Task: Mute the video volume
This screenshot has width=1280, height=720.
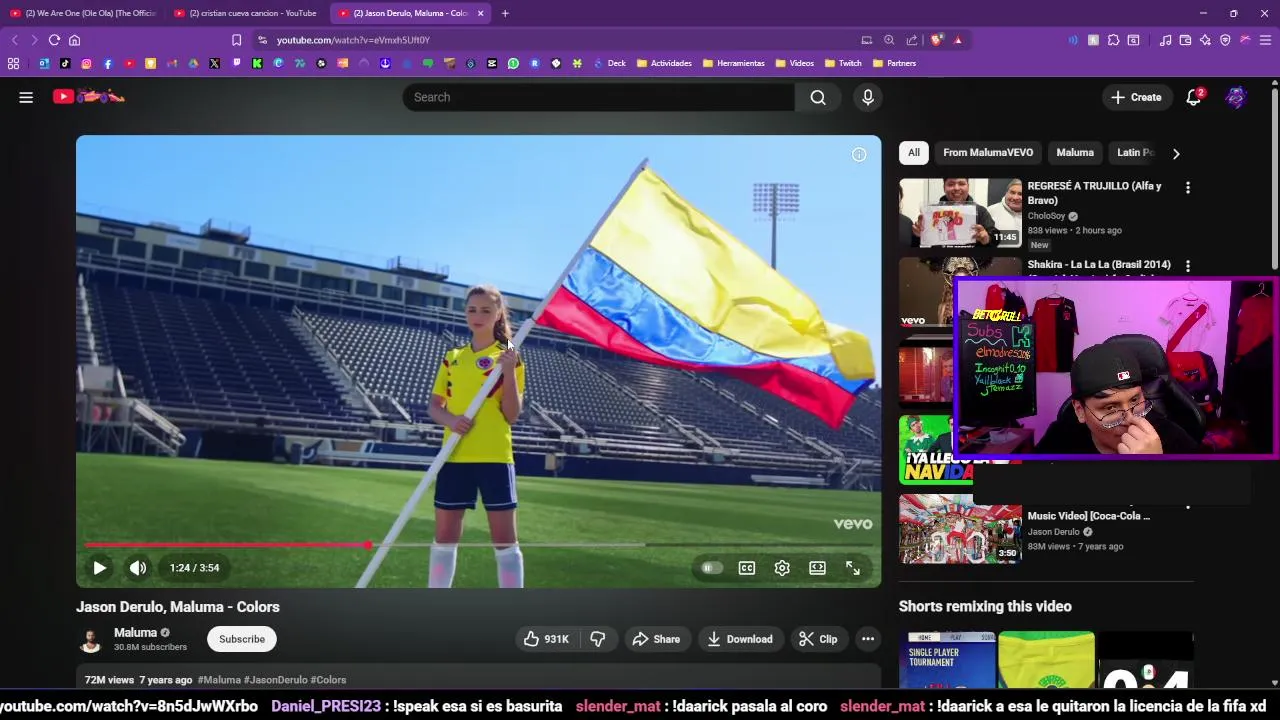Action: [x=138, y=568]
